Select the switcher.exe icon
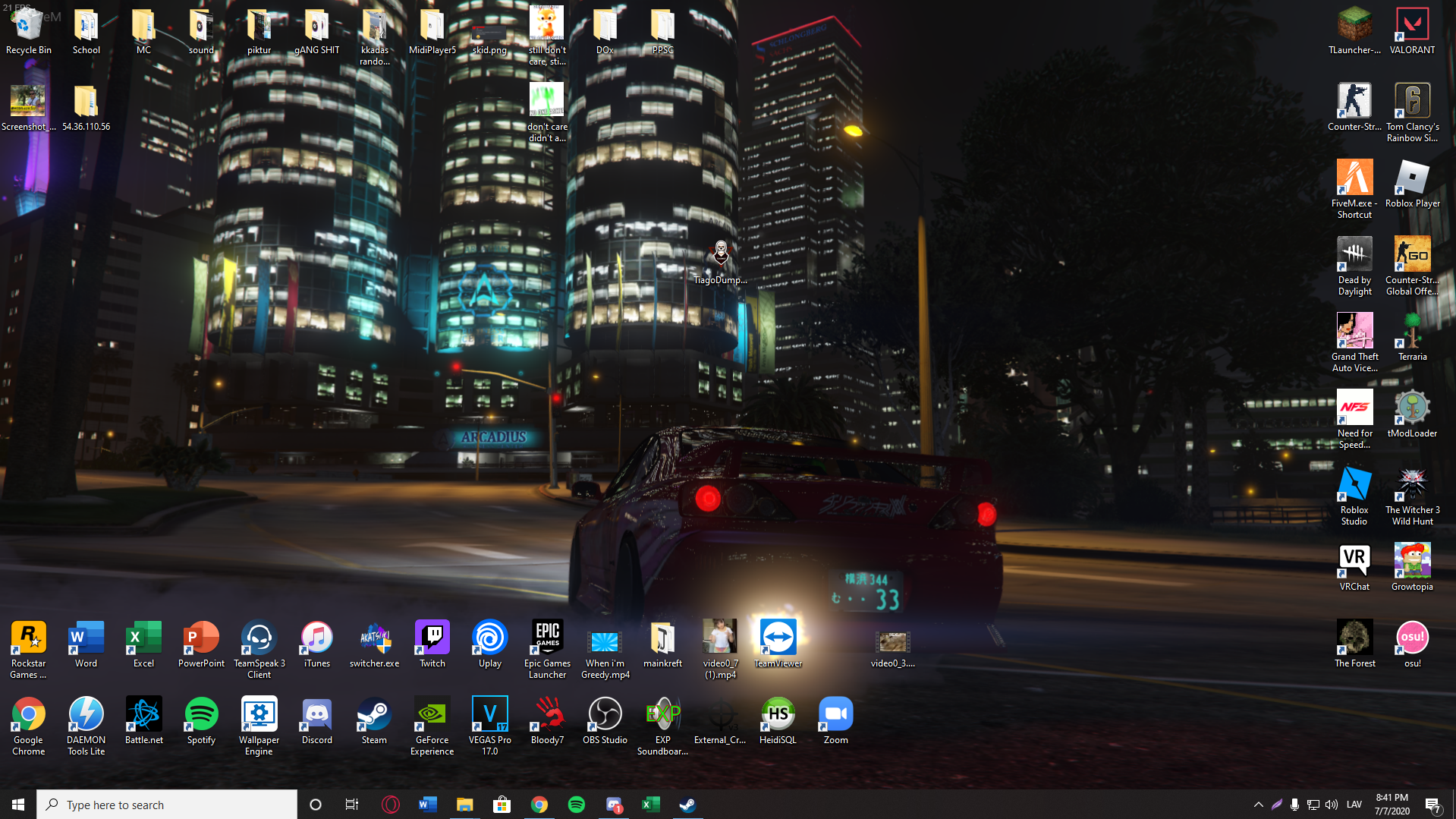 (375, 644)
